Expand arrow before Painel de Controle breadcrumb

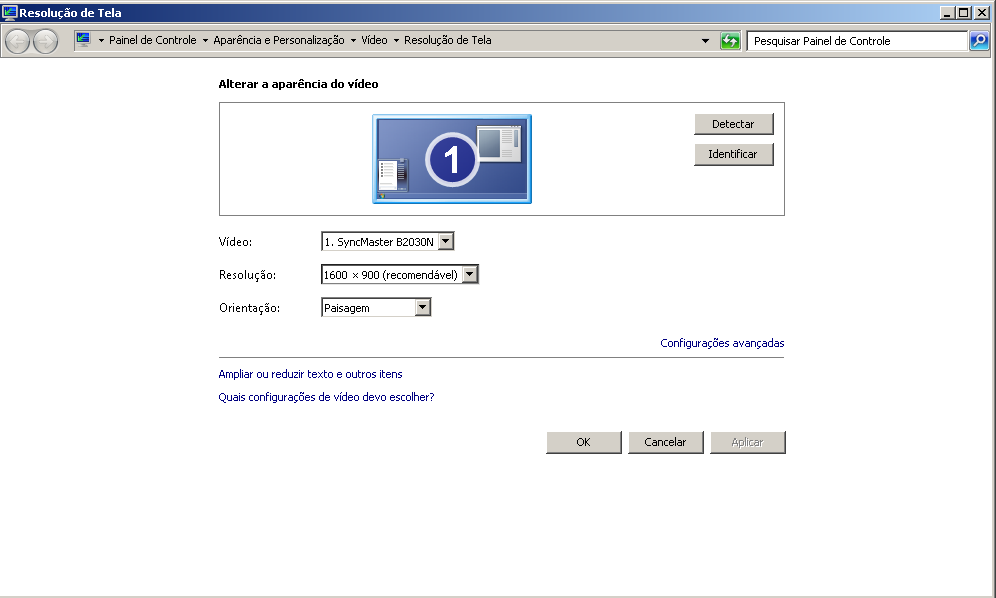pos(101,41)
